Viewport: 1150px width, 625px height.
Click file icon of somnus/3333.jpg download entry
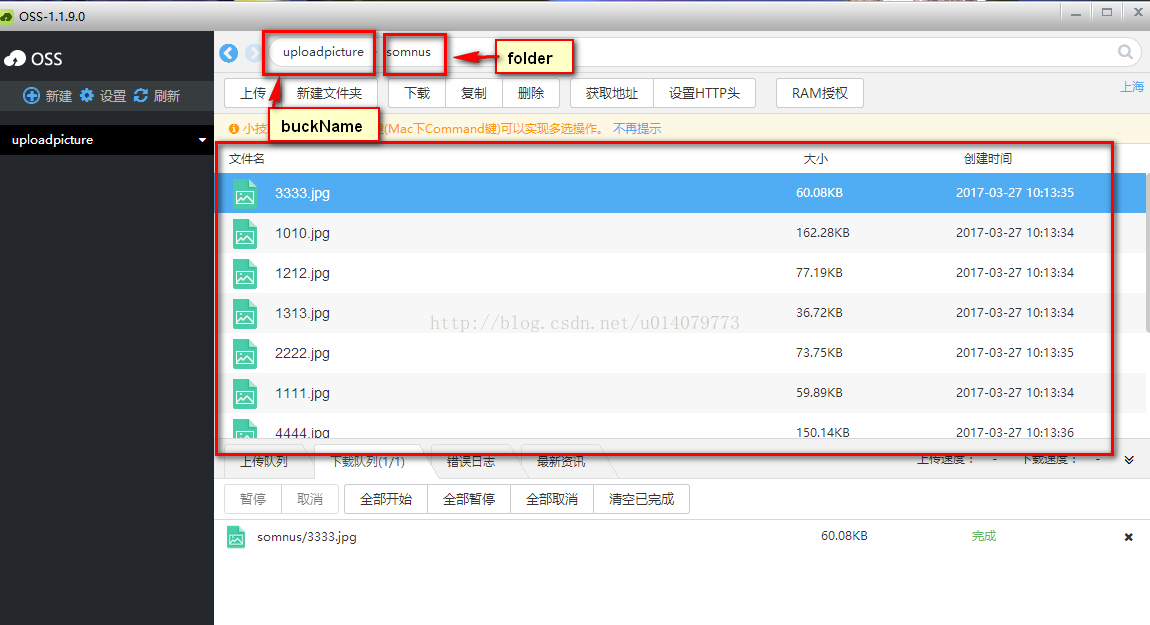(x=235, y=537)
